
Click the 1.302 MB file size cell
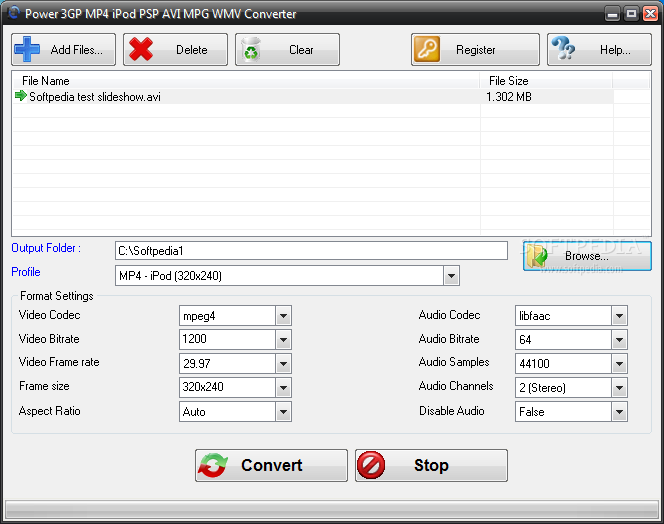(x=509, y=97)
